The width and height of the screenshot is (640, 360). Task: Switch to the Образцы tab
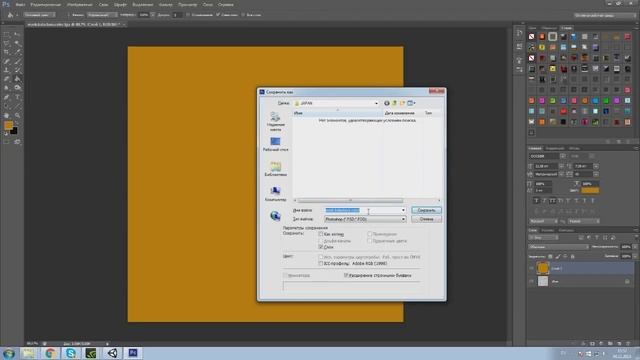[x=549, y=28]
